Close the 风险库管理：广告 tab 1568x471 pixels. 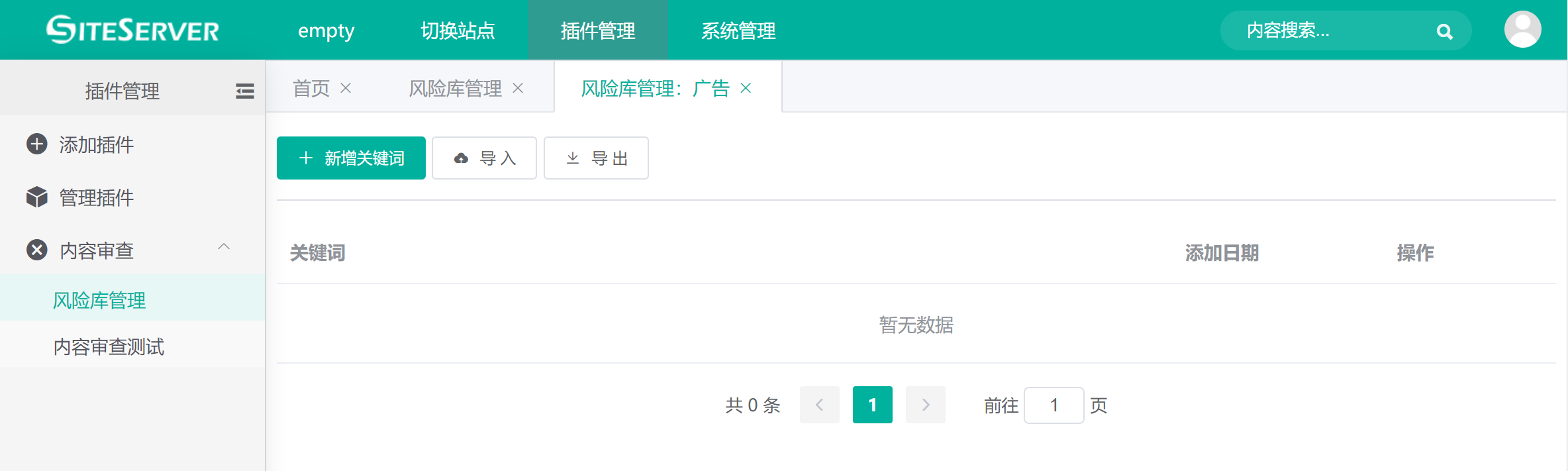pyautogui.click(x=746, y=88)
